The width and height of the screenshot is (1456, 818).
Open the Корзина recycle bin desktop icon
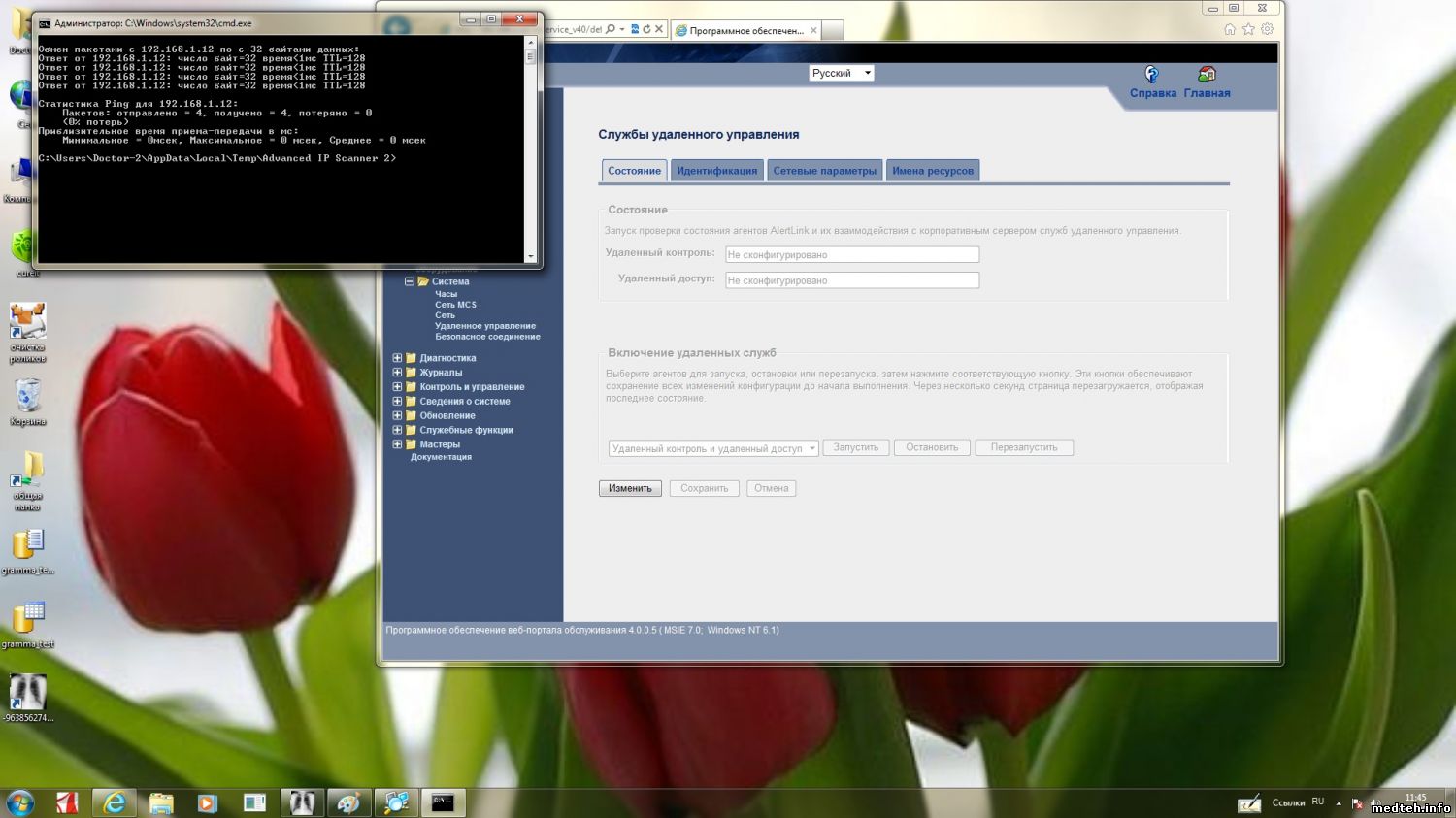tap(28, 400)
